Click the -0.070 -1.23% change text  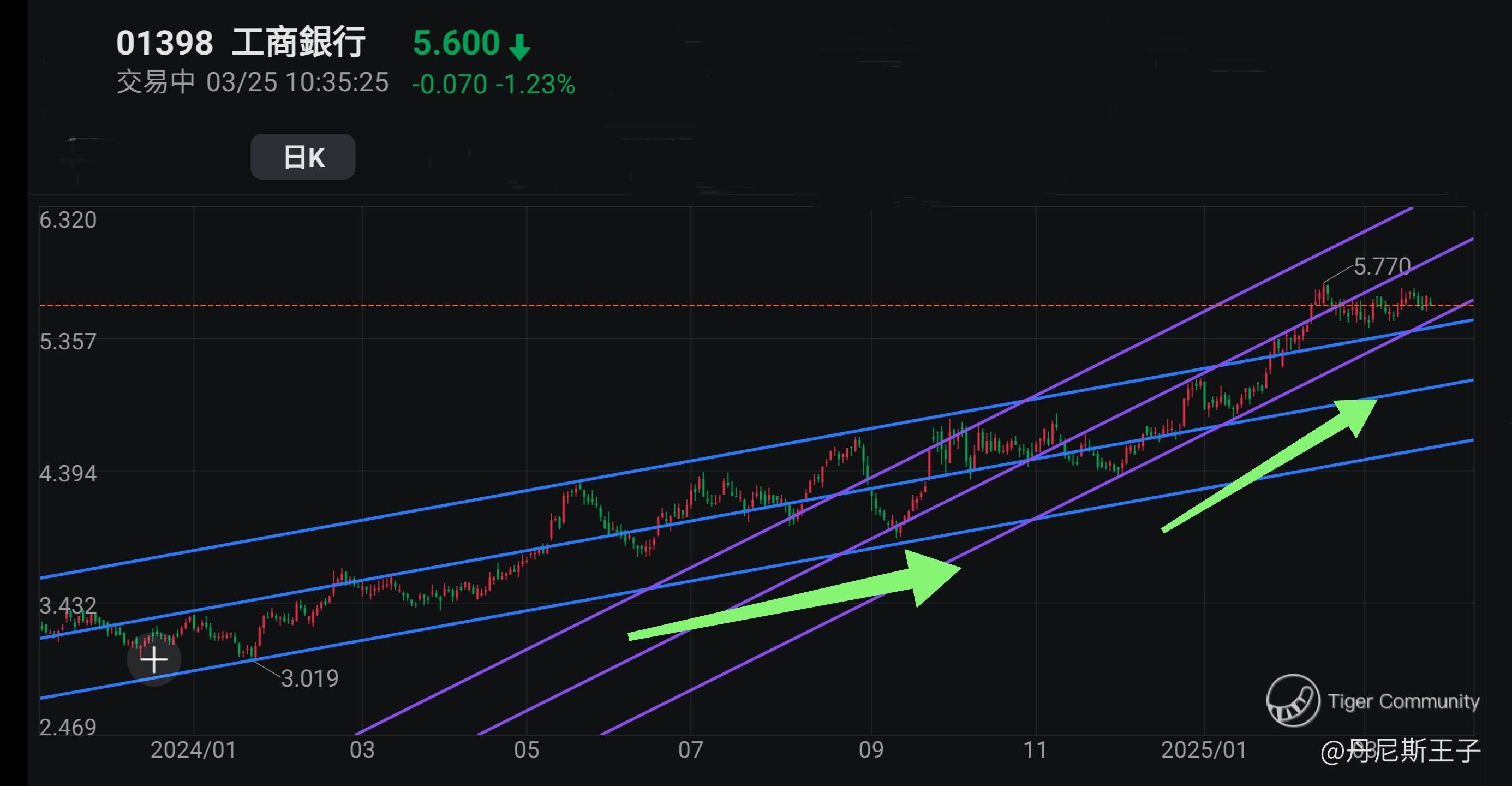click(493, 84)
